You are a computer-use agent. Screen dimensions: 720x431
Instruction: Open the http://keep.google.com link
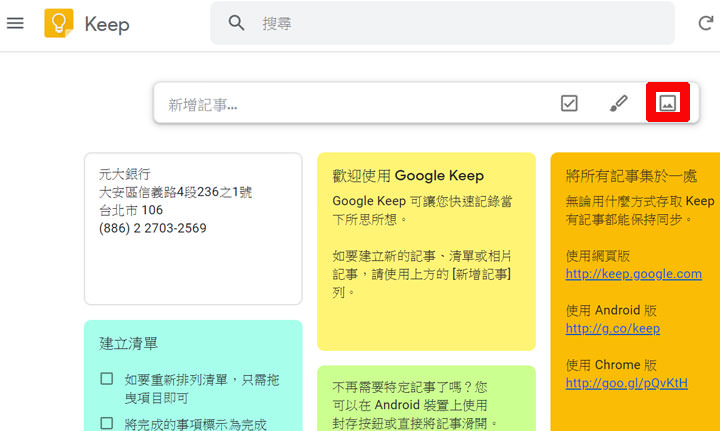pyautogui.click(x=634, y=274)
